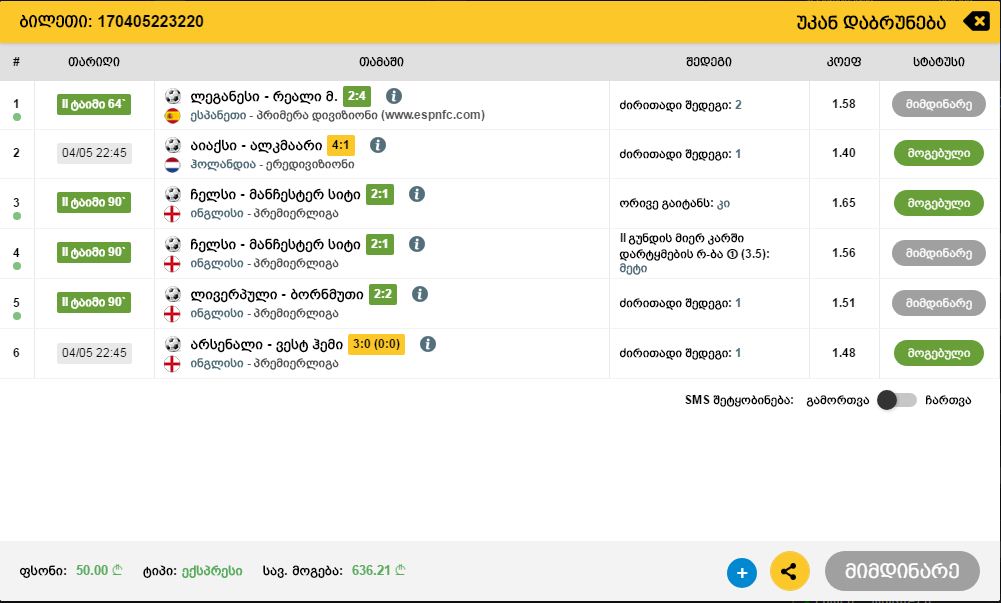Screen dimensions: 1001x603
Task: Open info icon for Arsenal - West Ham match
Action: click(x=428, y=344)
